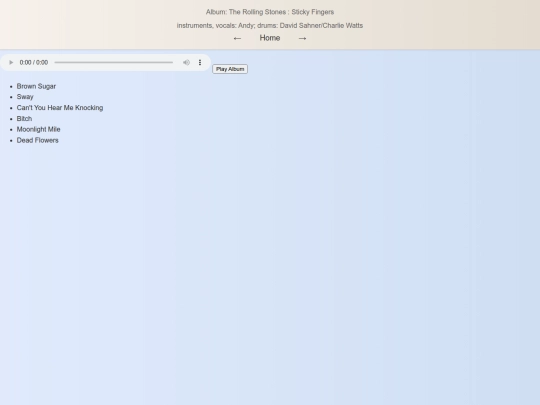Select the track Dead Flowers
The height and width of the screenshot is (405, 540).
coord(38,140)
